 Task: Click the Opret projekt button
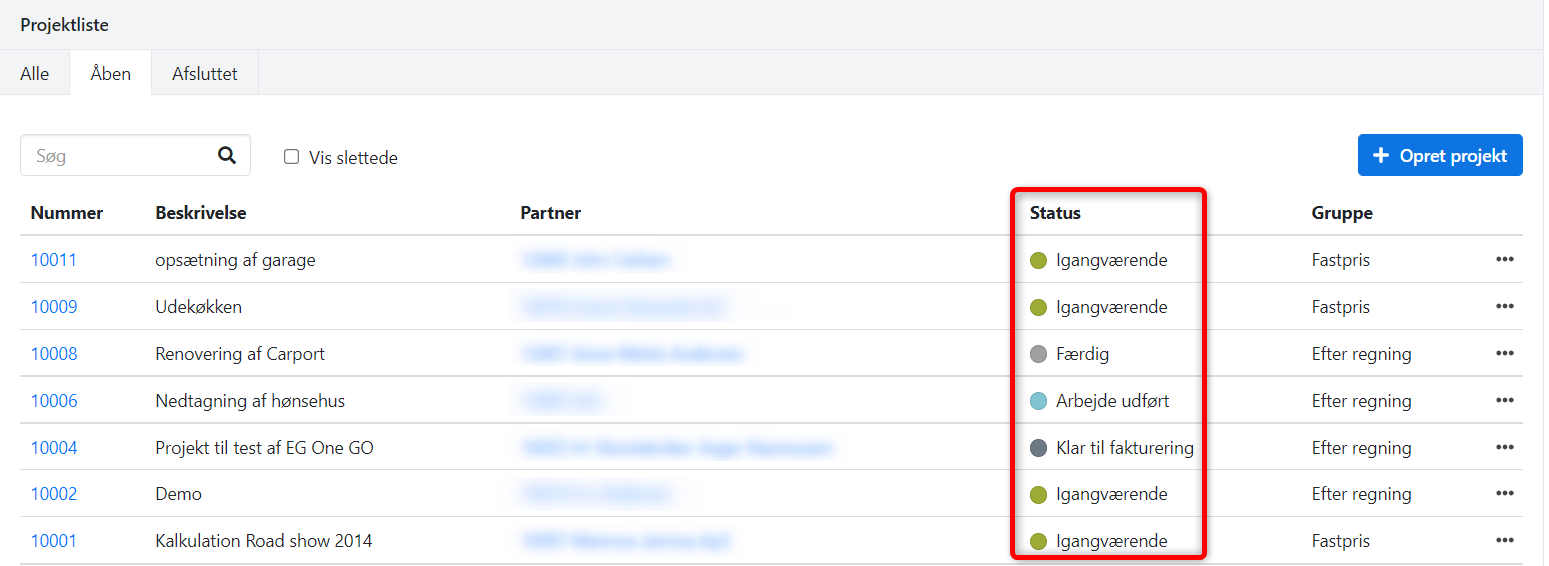click(x=1439, y=156)
